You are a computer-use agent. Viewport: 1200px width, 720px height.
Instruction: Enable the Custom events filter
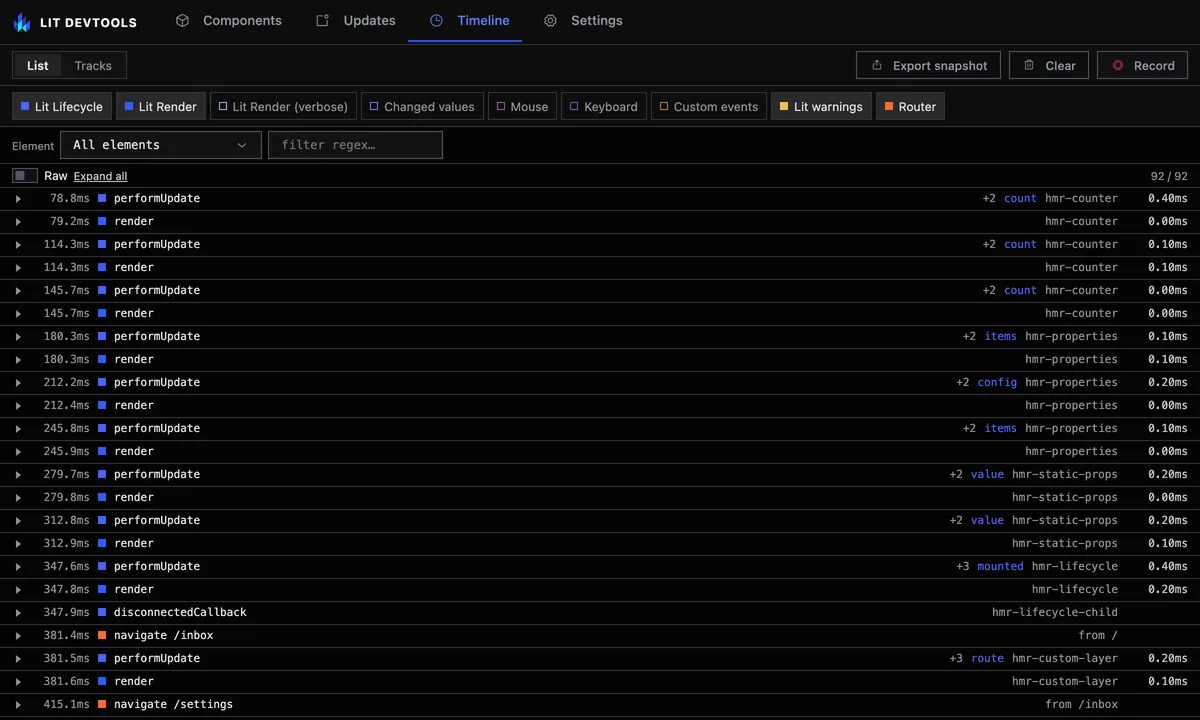click(x=708, y=107)
